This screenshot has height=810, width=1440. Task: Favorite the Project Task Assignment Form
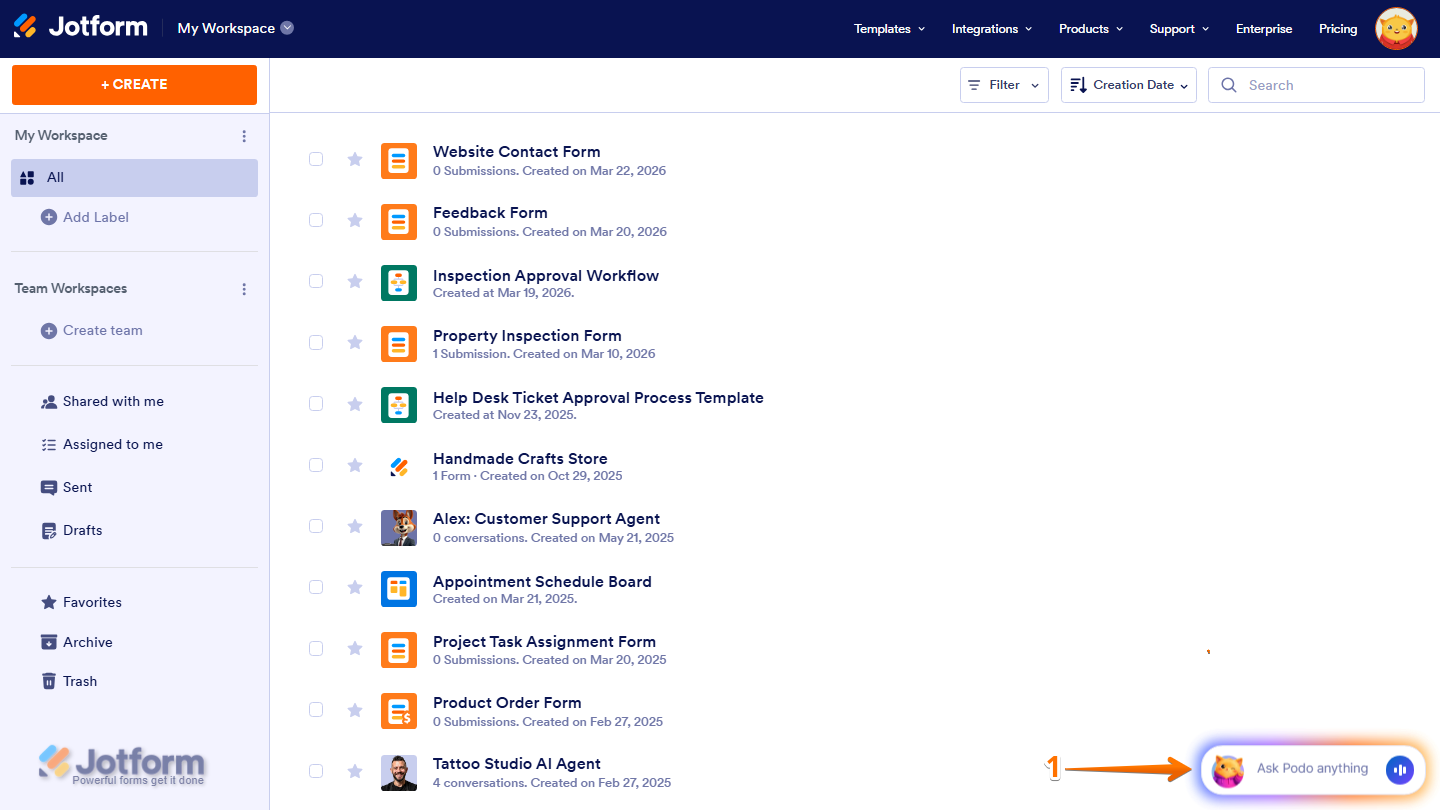pos(354,648)
